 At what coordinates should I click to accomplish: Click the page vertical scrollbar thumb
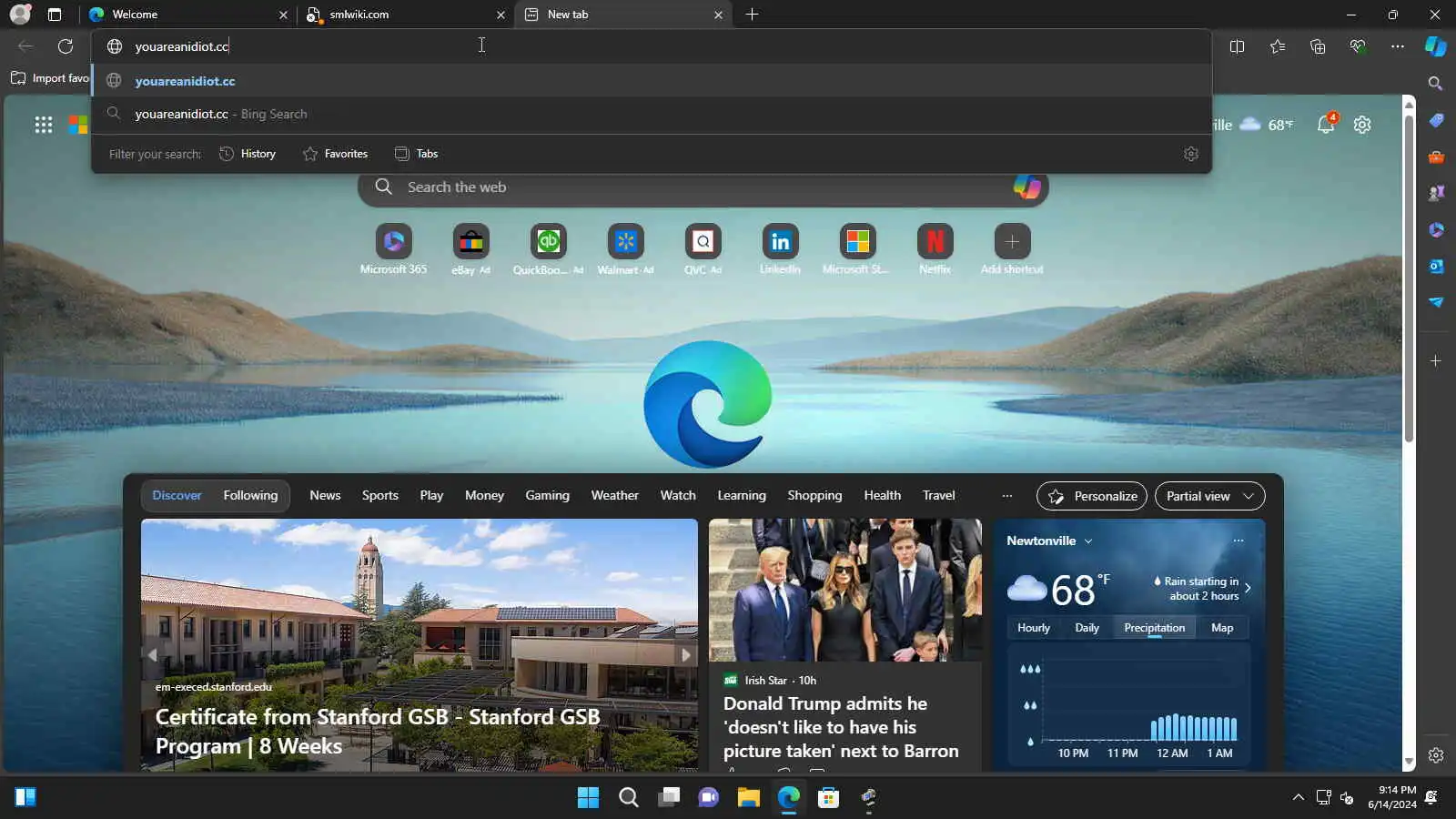[x=1409, y=278]
